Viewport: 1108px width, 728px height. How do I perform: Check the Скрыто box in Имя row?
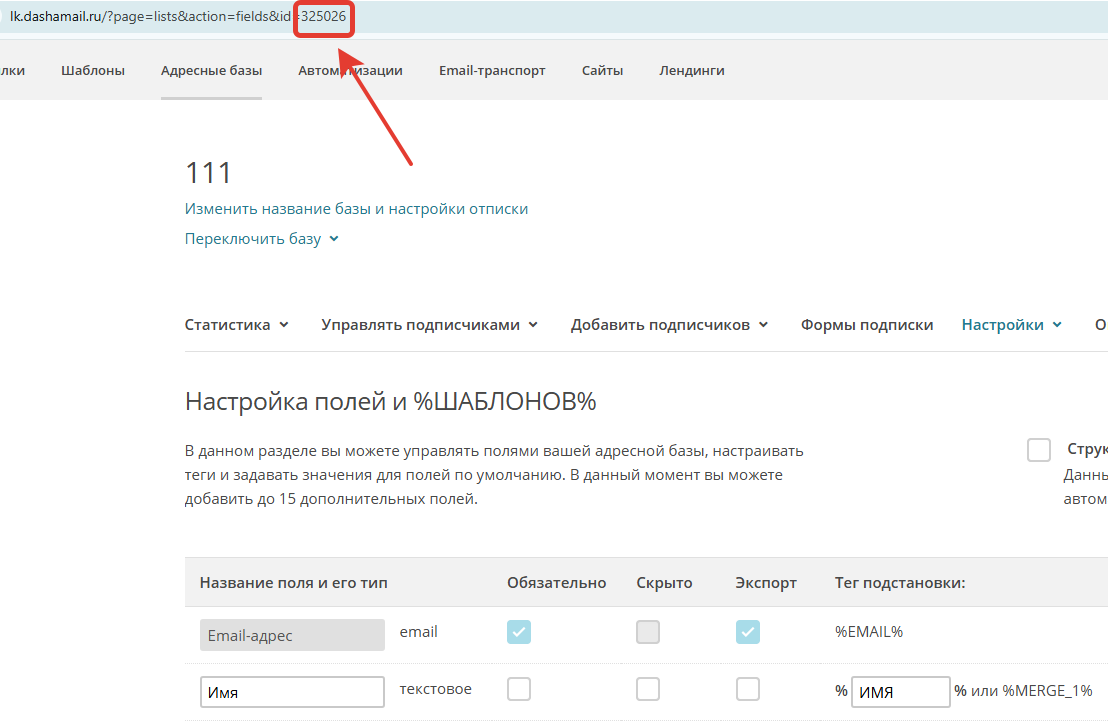[x=648, y=689]
